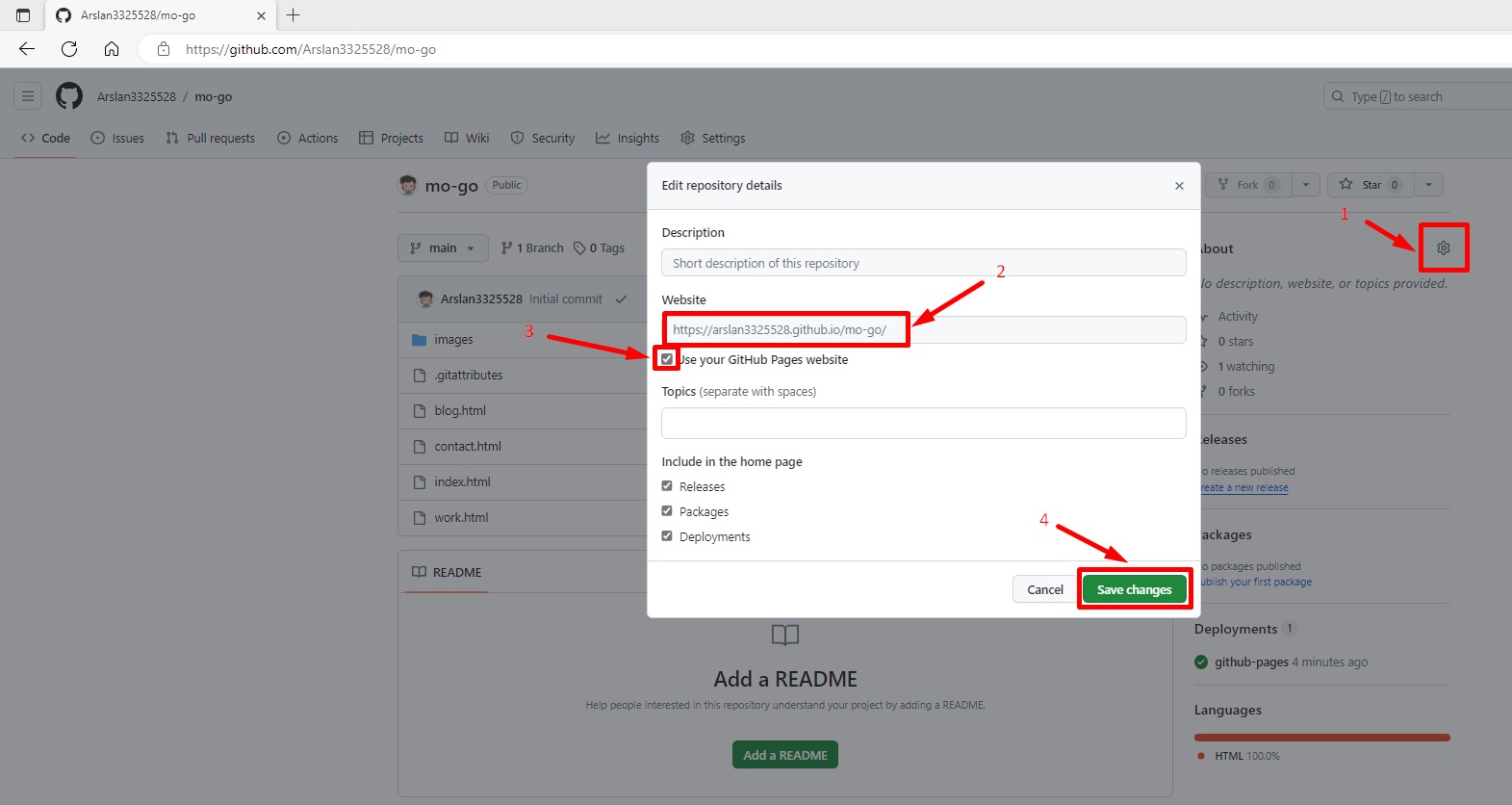Open the main branch dropdown
Screen dimensions: 1512x805
[443, 248]
